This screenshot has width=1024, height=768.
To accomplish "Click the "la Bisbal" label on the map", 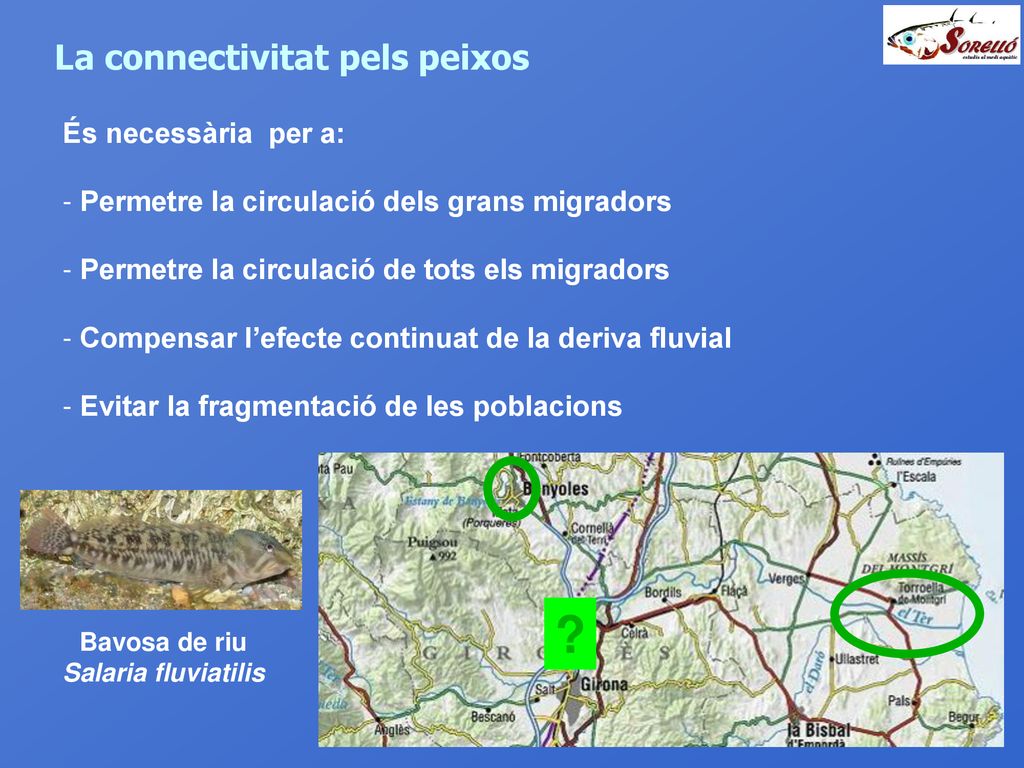I will pyautogui.click(x=819, y=729).
